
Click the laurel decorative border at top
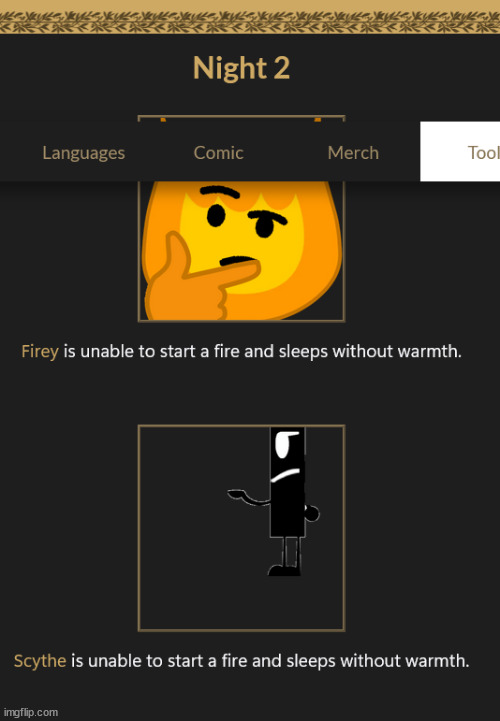pos(250,22)
